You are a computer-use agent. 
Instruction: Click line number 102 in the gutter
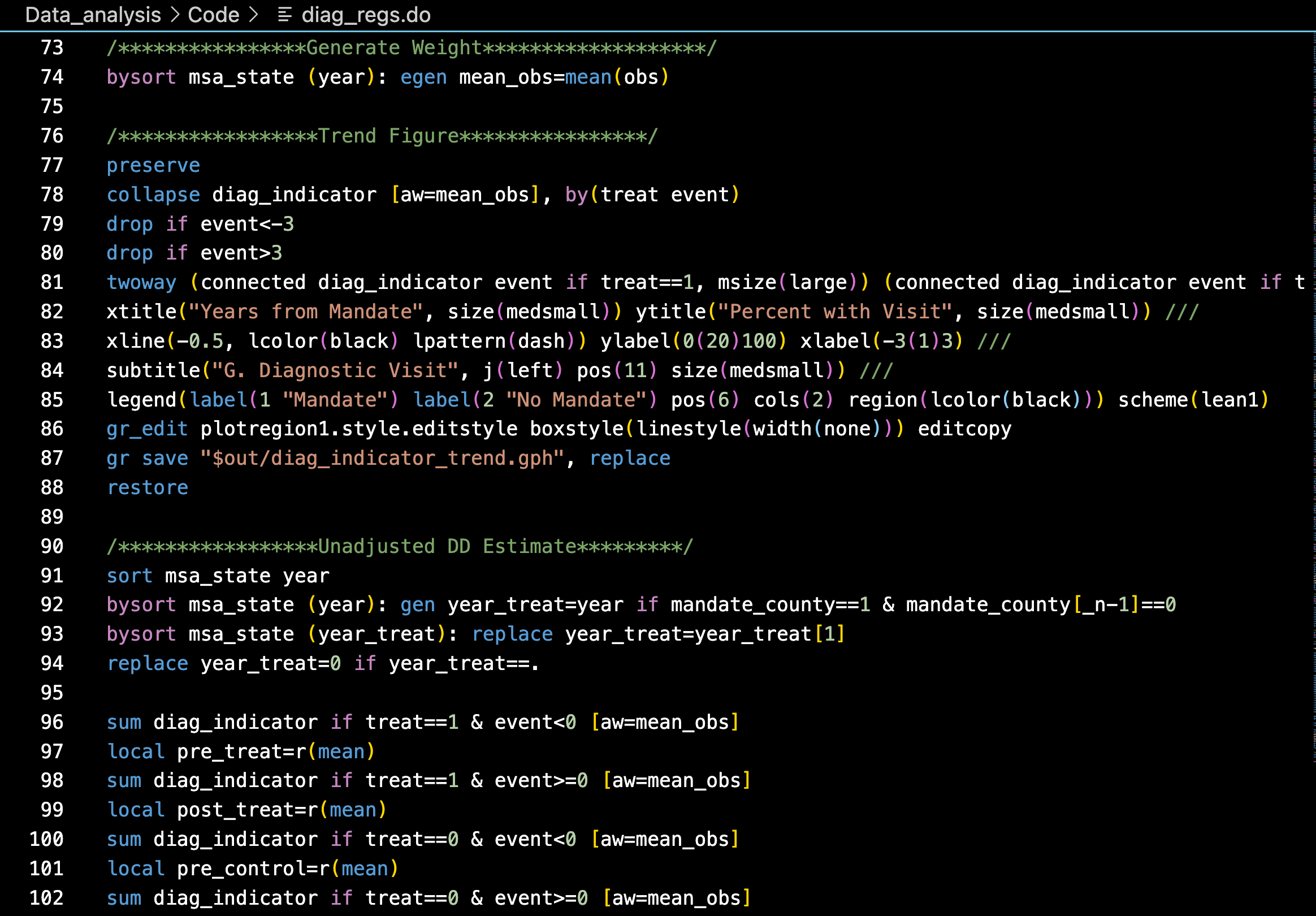click(46, 898)
